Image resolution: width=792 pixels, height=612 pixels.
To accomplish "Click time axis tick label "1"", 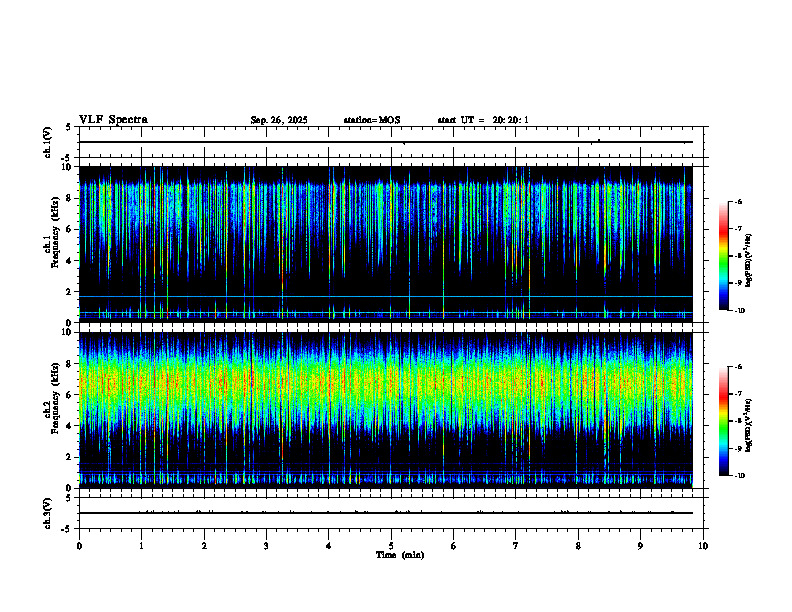I will [141, 546].
